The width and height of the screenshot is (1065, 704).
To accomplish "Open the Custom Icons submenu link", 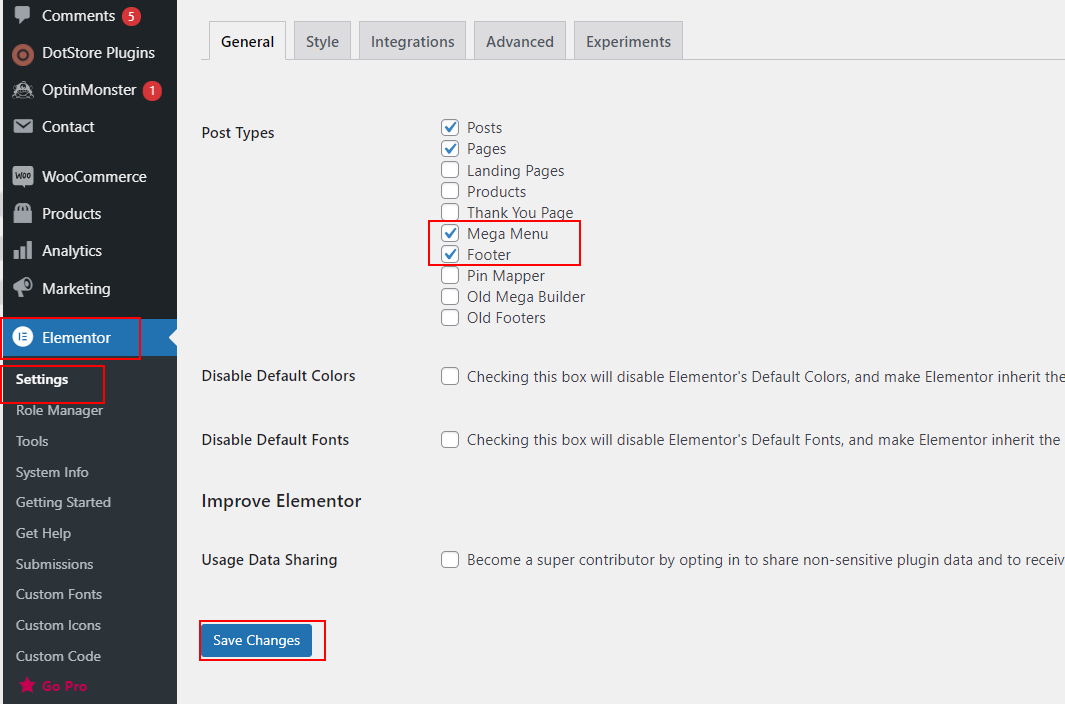I will pyautogui.click(x=58, y=625).
